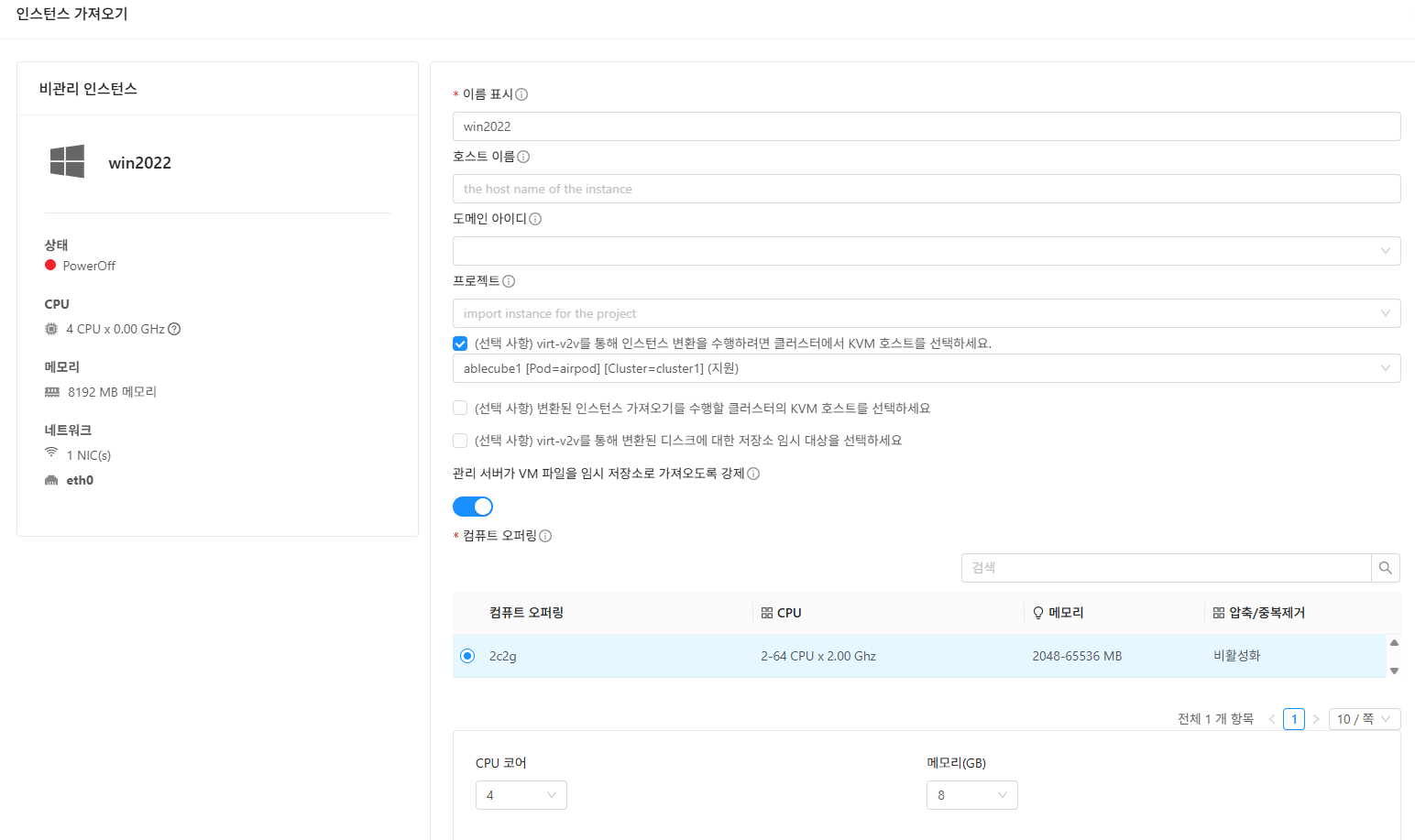The image size is (1415, 840).
Task: Click info icon next to 임시 저장소 강제 option
Action: (x=753, y=474)
